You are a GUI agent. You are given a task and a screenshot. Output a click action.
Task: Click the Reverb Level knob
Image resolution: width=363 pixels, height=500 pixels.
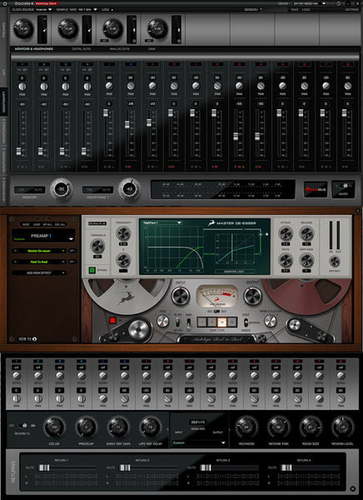click(342, 427)
